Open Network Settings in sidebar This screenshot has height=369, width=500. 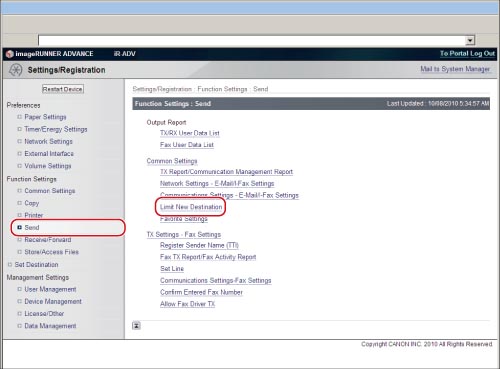(x=48, y=141)
